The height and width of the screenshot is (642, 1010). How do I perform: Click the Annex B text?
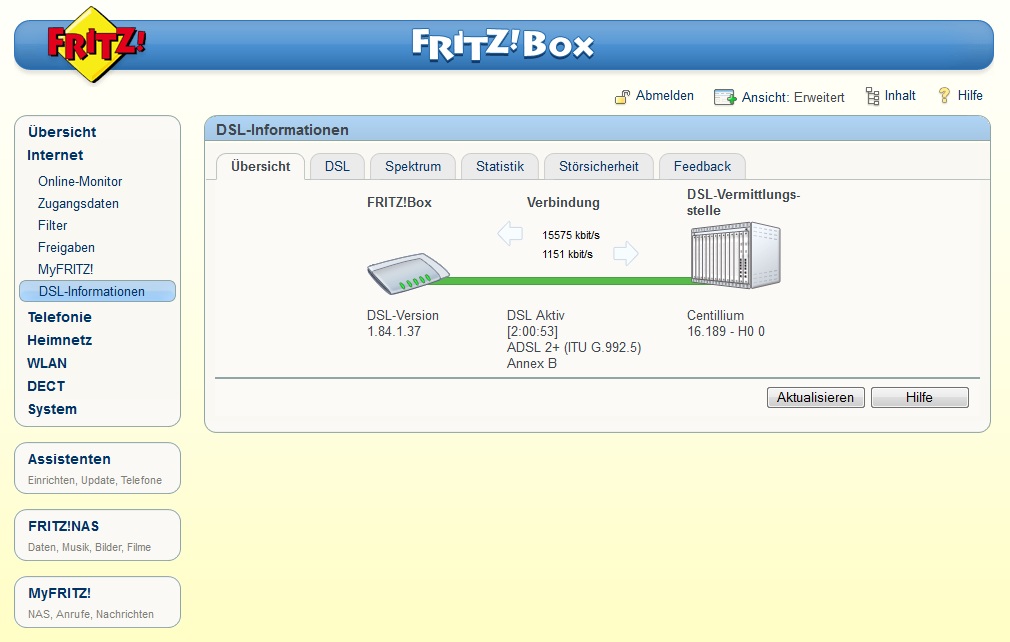tap(531, 363)
